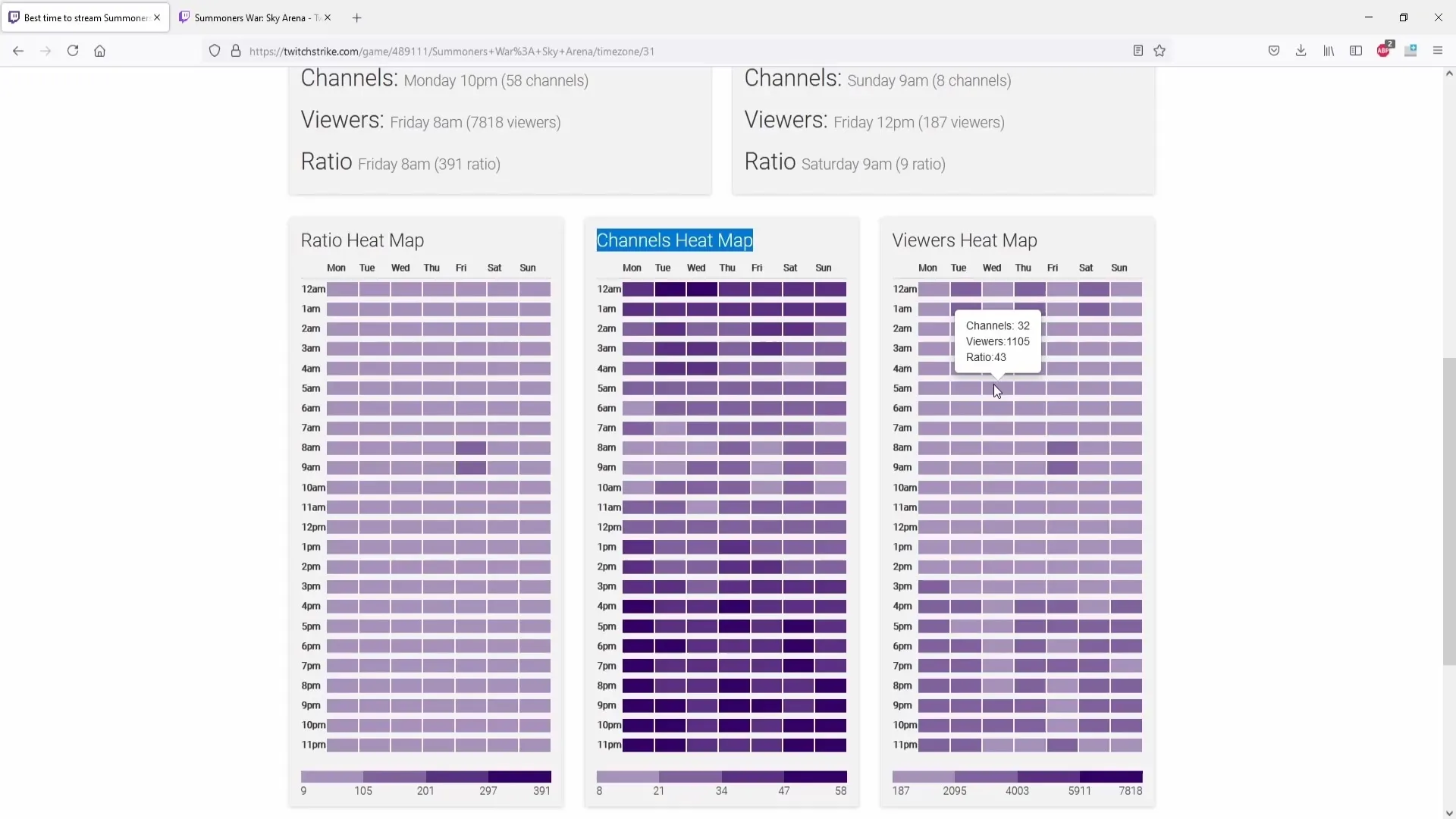Click 12pm row label in Channels heat map

[x=609, y=527]
